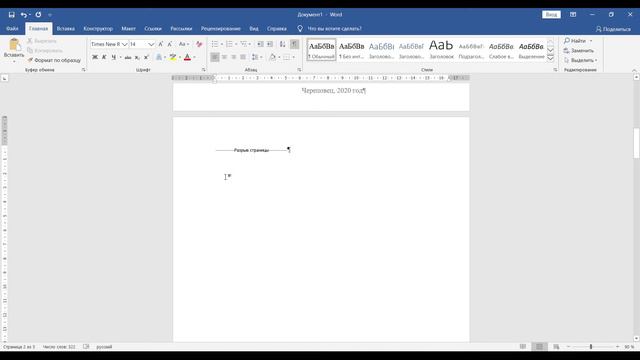Screen dimensions: 640x360
Task: Click Format Painter (Формат по образцу)
Action: tap(54, 60)
